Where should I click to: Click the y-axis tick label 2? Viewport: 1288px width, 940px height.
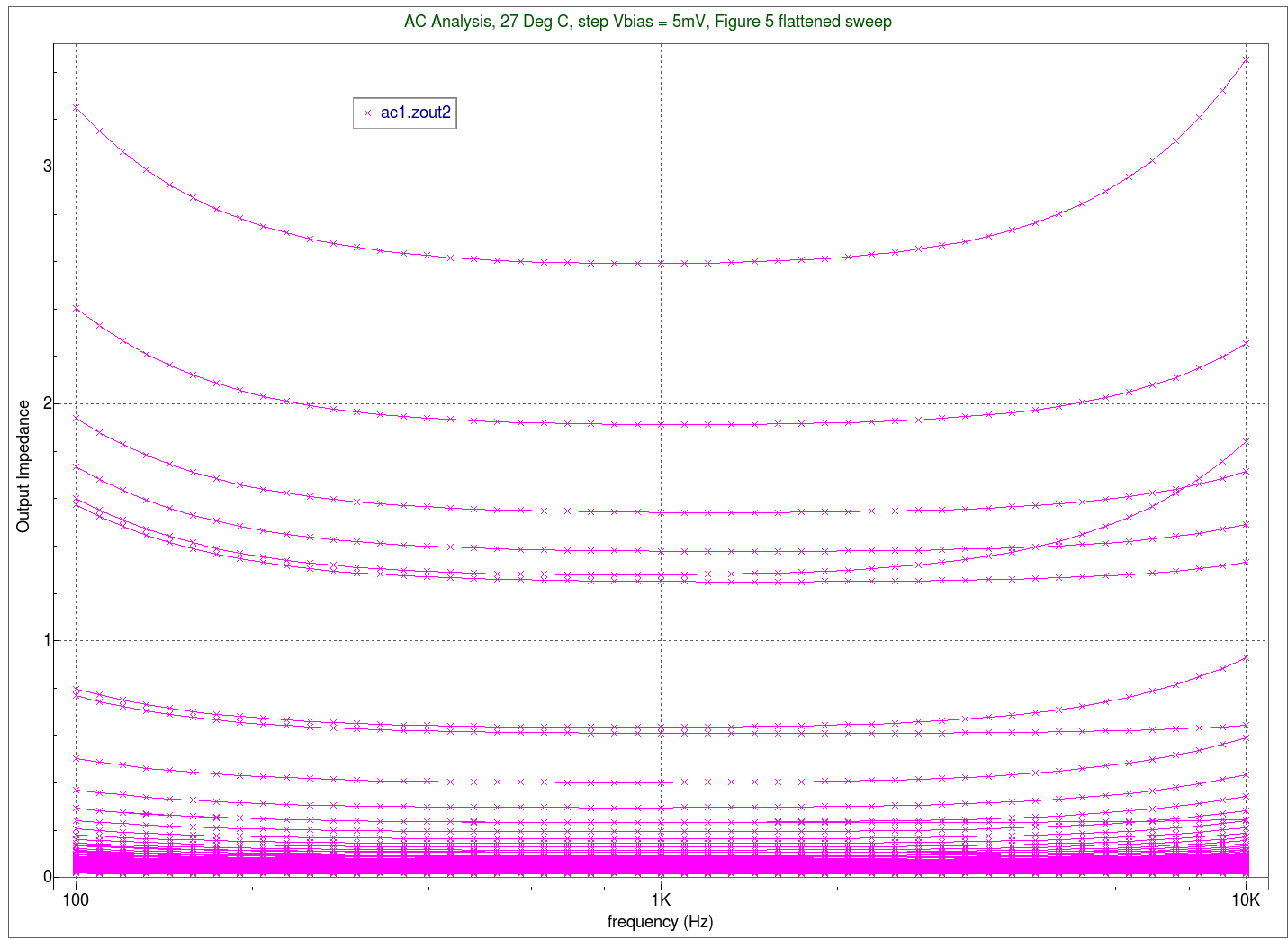pos(48,403)
